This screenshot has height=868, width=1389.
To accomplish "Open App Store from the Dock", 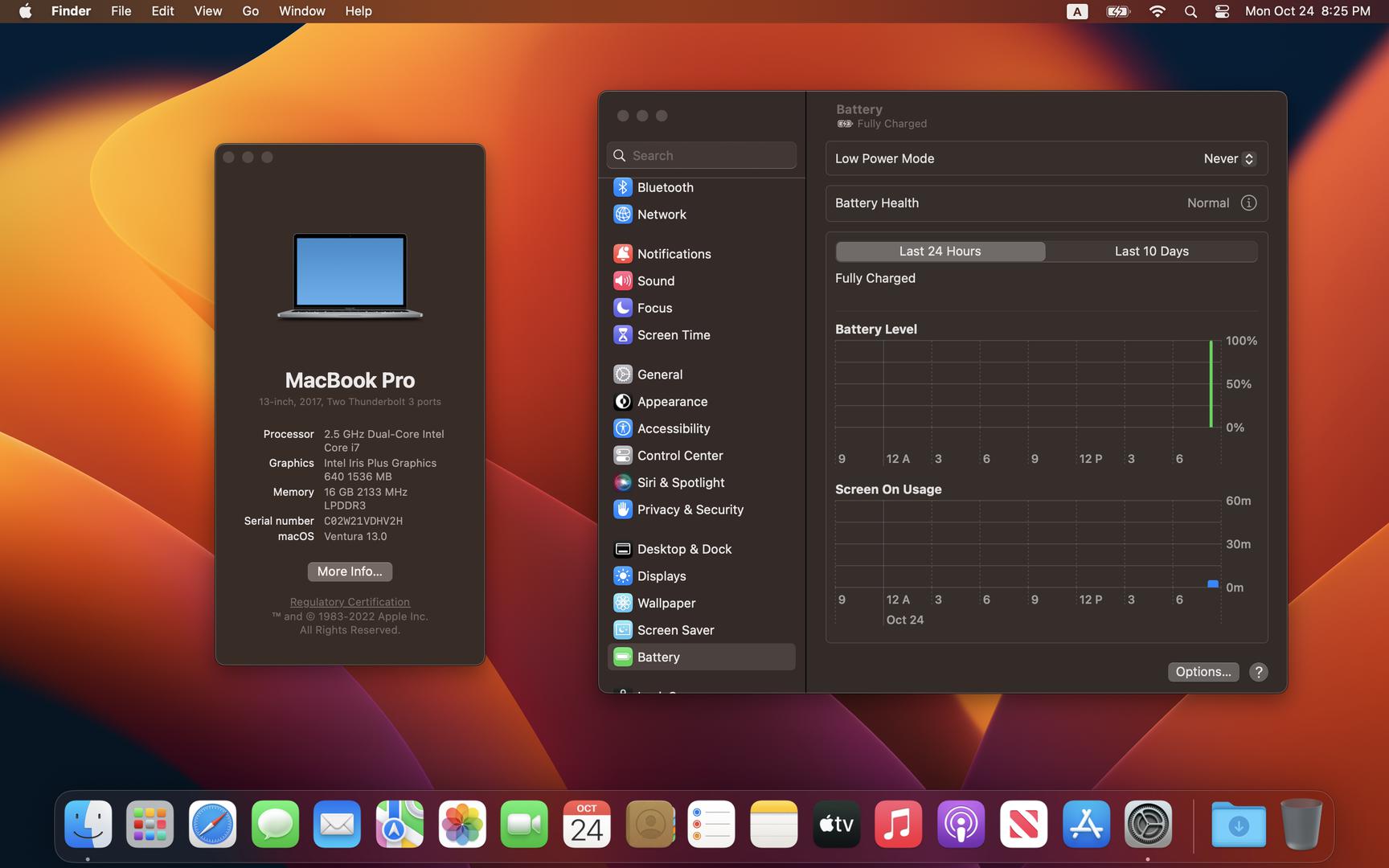I will [1086, 824].
